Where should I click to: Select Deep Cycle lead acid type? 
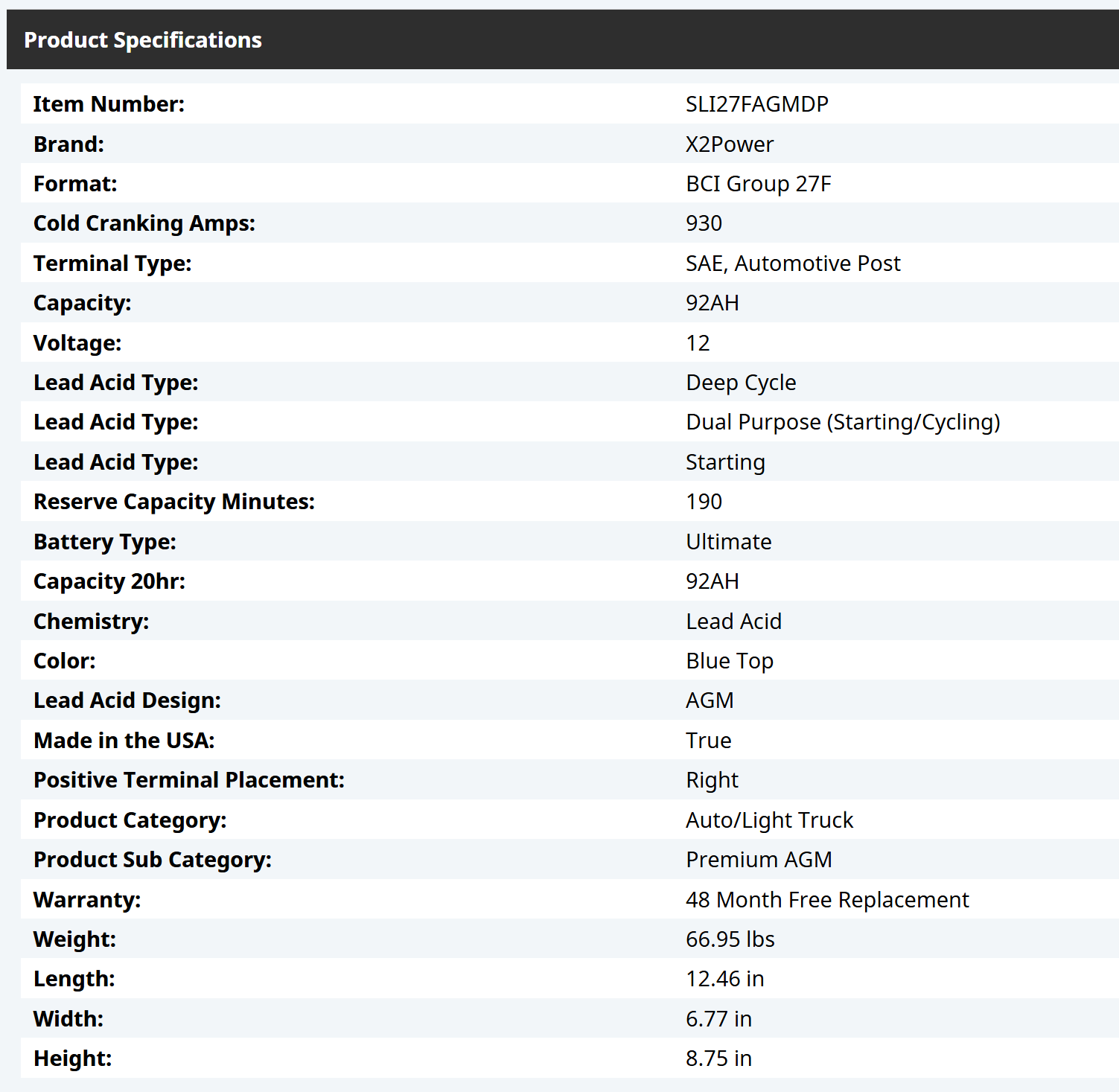pyautogui.click(x=741, y=383)
